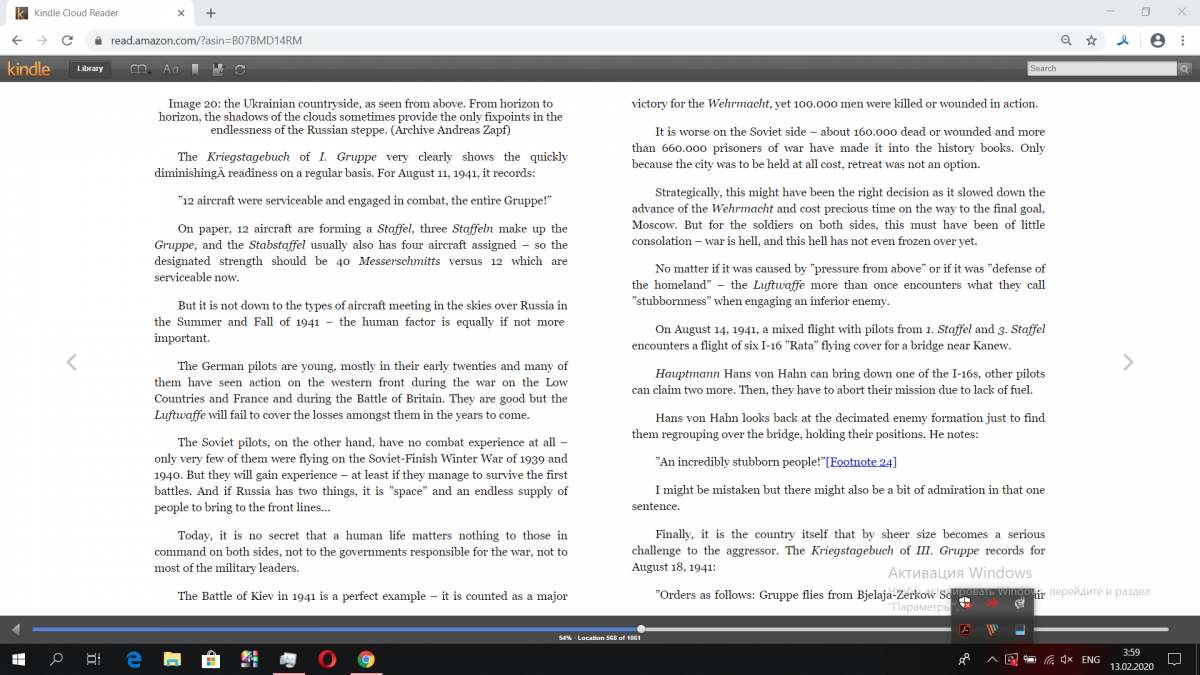The image size is (1200, 675).
Task: Switch the ENG input language
Action: pyautogui.click(x=1091, y=660)
